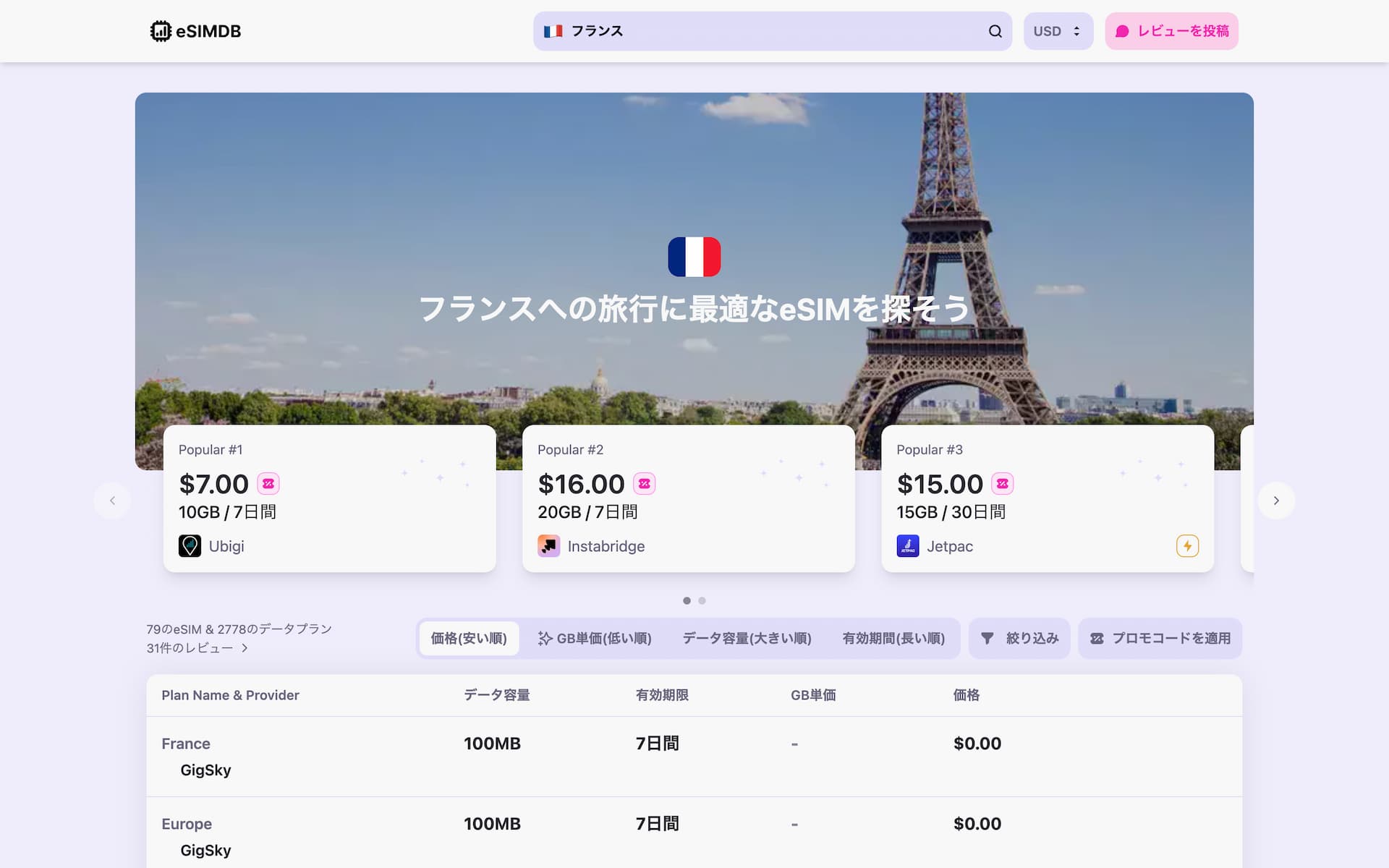Click the France flag in search bar

pos(553,31)
